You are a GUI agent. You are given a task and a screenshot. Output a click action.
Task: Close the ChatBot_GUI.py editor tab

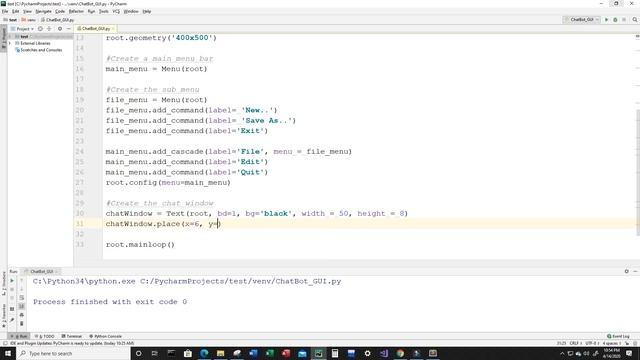pyautogui.click(x=113, y=29)
